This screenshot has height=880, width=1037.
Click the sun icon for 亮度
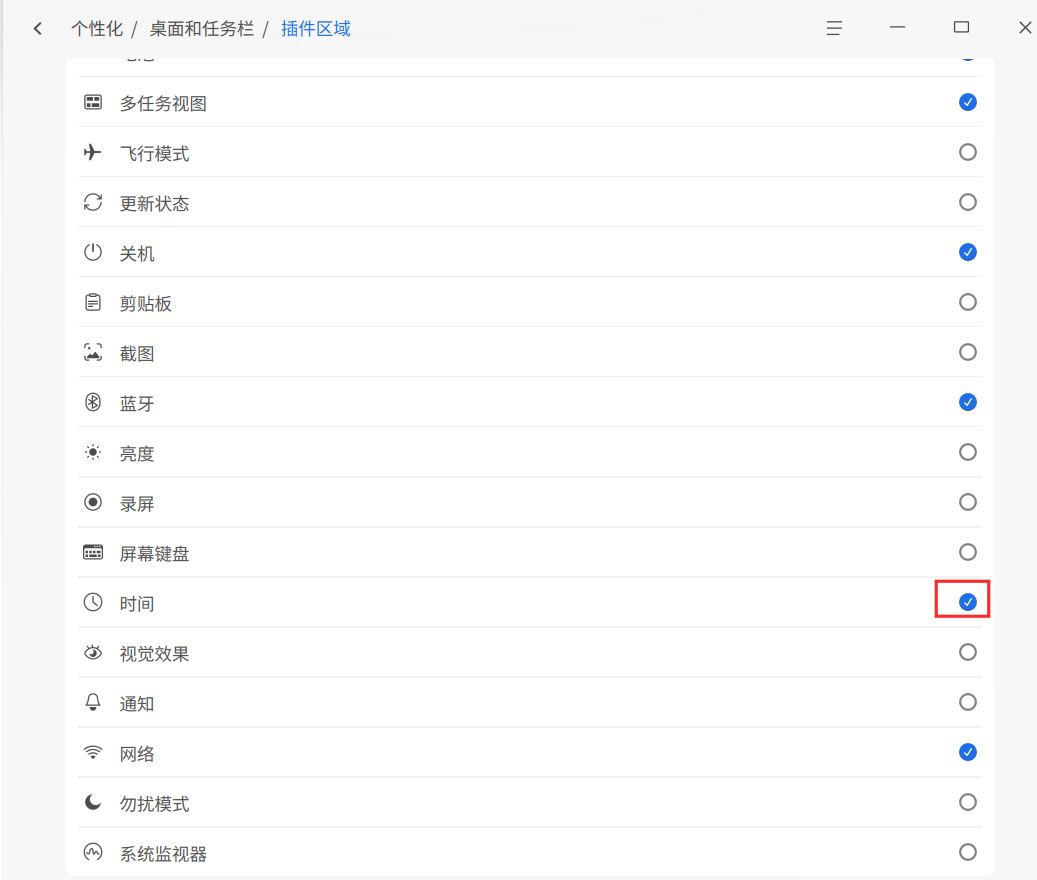click(93, 453)
